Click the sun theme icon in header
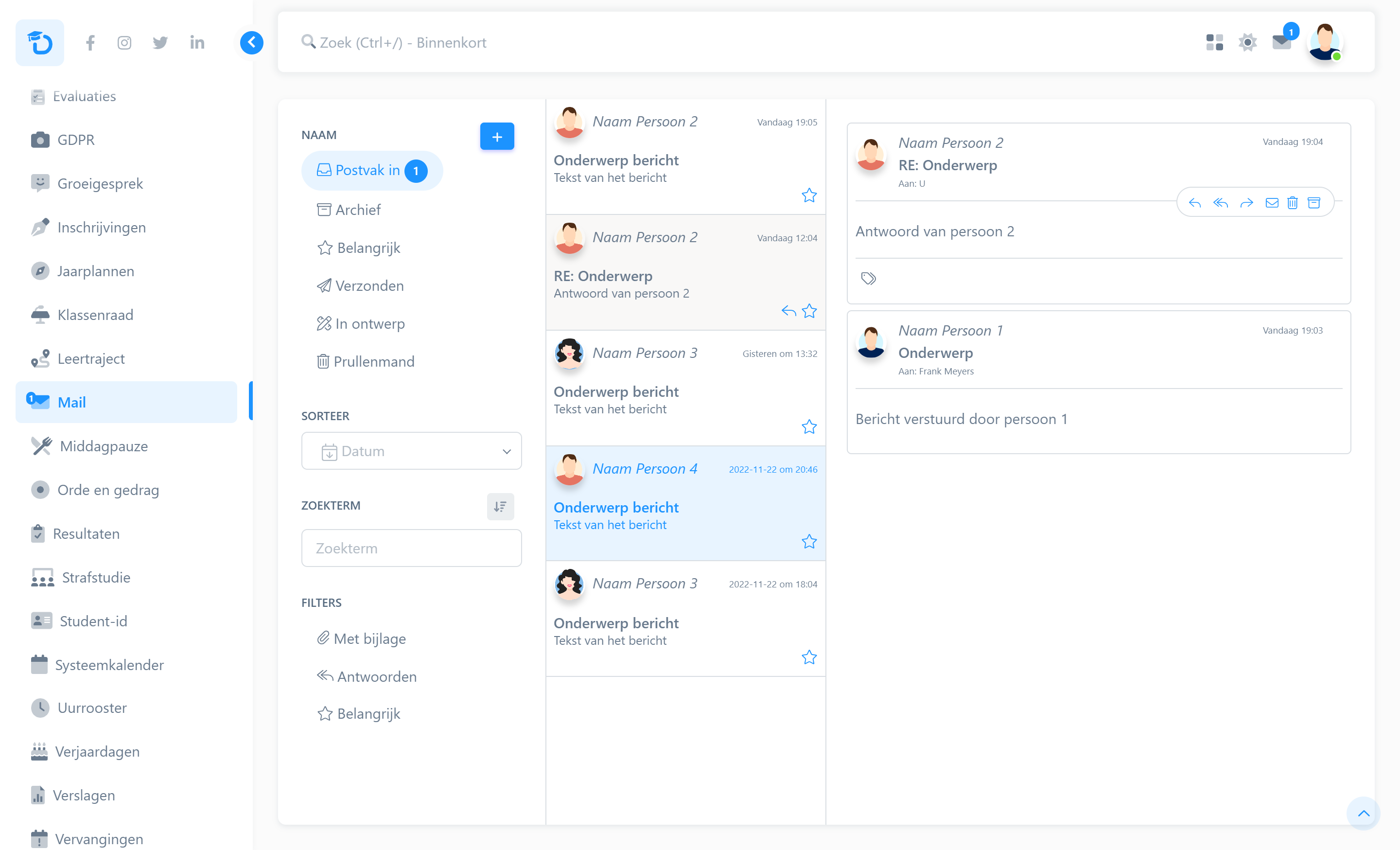Viewport: 1400px width, 850px height. tap(1248, 43)
